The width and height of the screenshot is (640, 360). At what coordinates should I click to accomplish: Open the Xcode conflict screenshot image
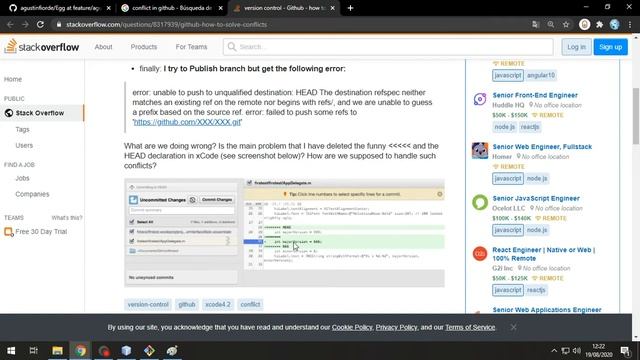(284, 233)
